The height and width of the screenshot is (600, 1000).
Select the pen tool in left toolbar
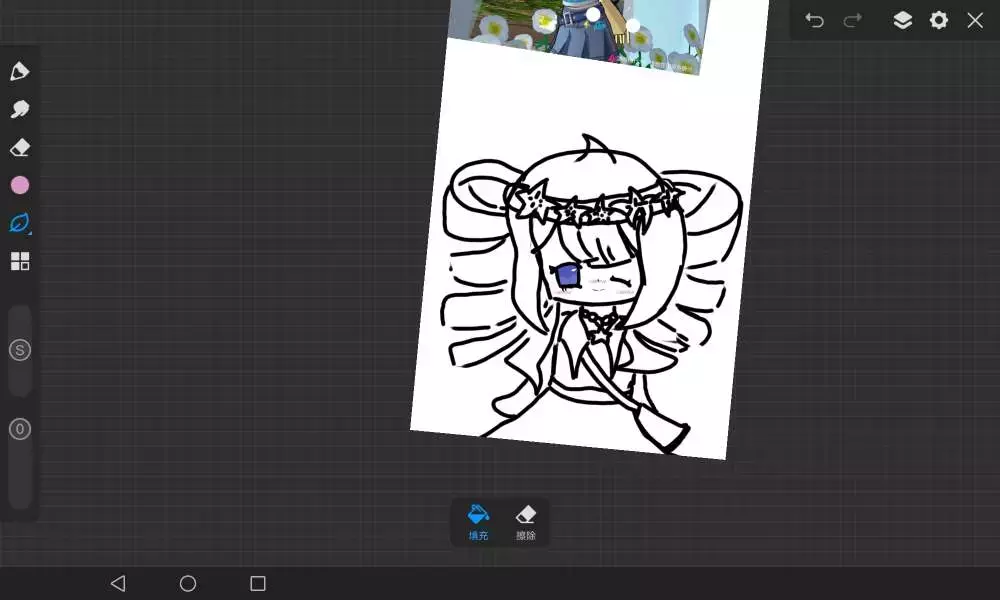click(20, 71)
